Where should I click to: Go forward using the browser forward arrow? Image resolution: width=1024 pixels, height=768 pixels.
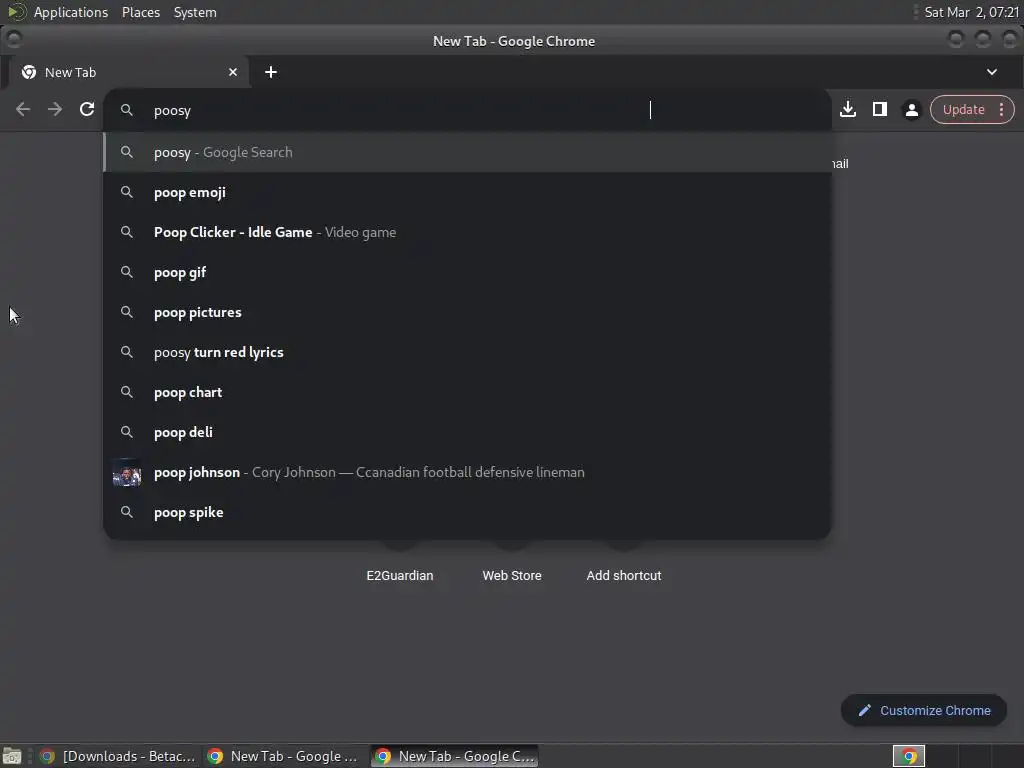pyautogui.click(x=55, y=109)
